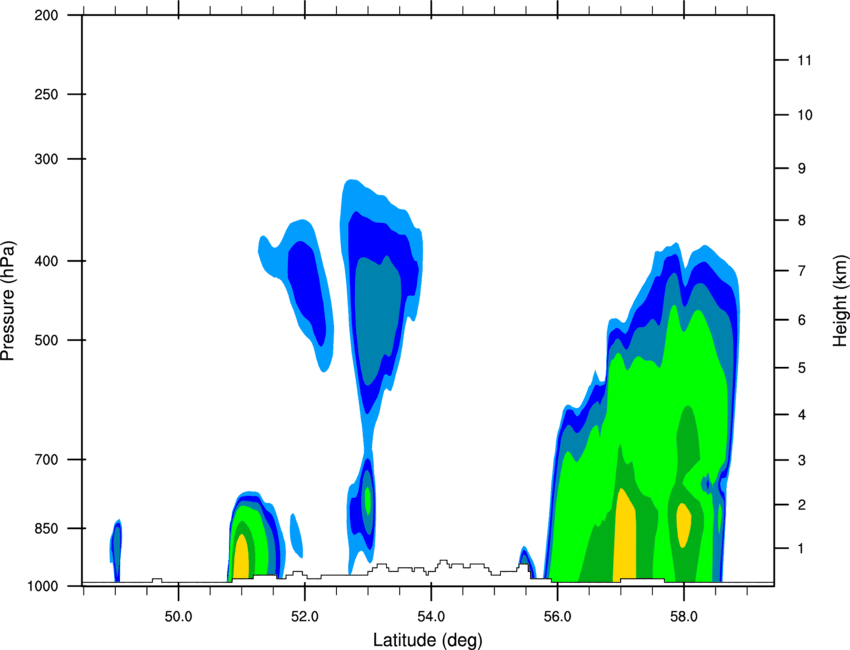Select the 700 pressure tick label
This screenshot has width=850, height=650.
[x=46, y=459]
